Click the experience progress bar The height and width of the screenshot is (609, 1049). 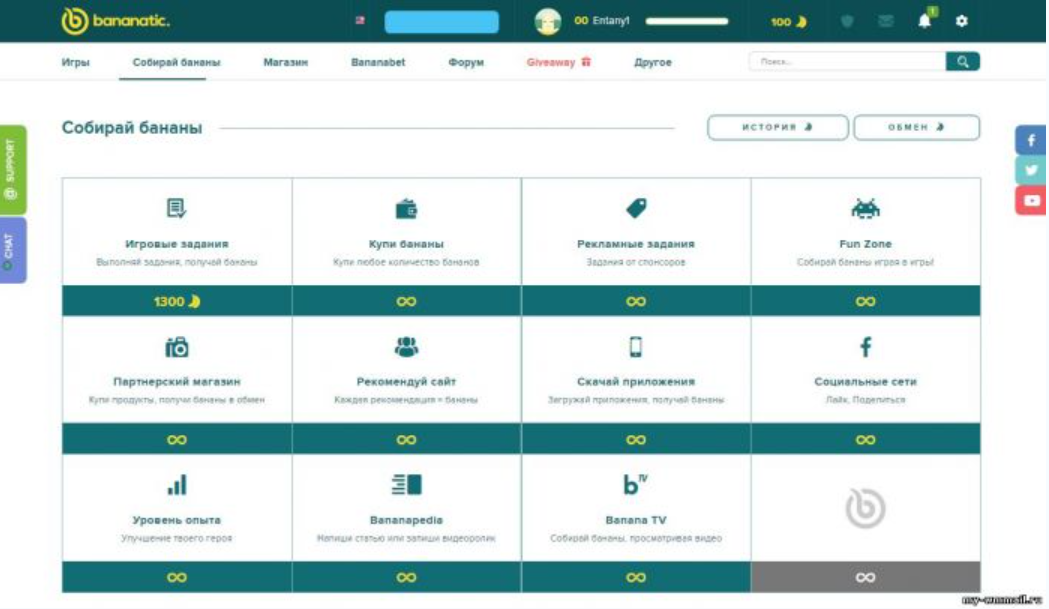(686, 21)
